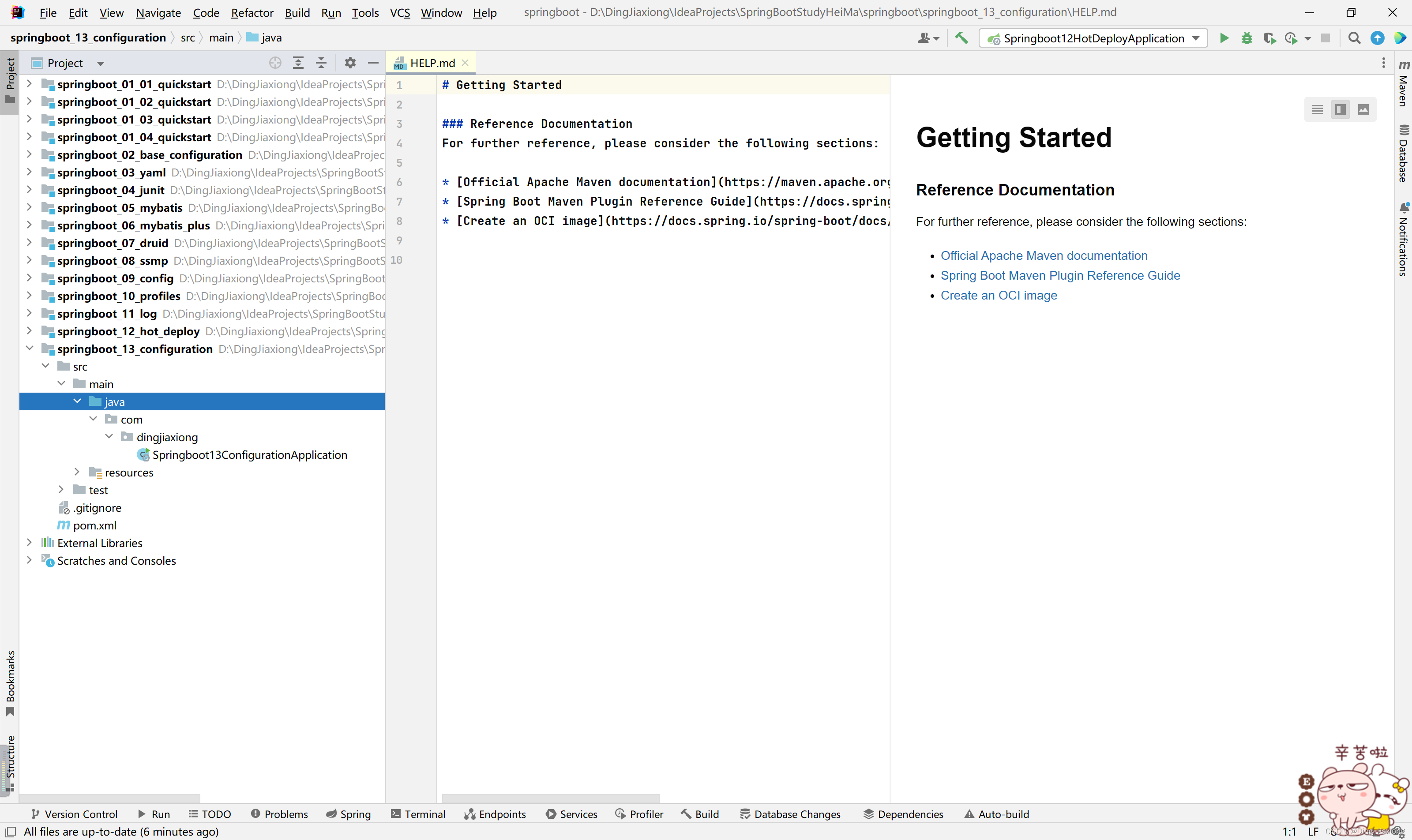
Task: Toggle the split editor layout icon
Action: click(x=1341, y=109)
